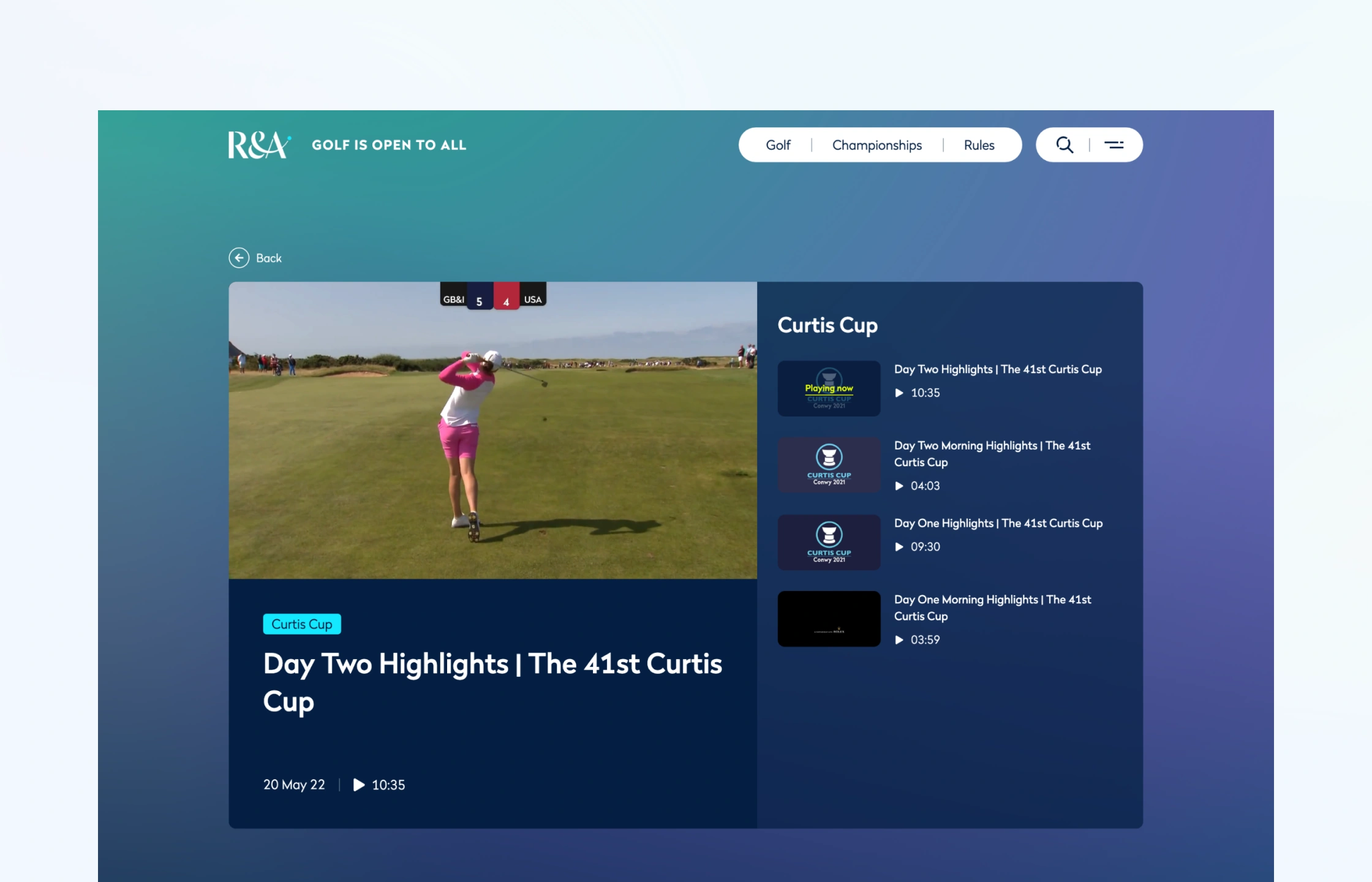This screenshot has width=1372, height=882.
Task: Click play icon next to 20 May 22
Action: click(x=359, y=785)
